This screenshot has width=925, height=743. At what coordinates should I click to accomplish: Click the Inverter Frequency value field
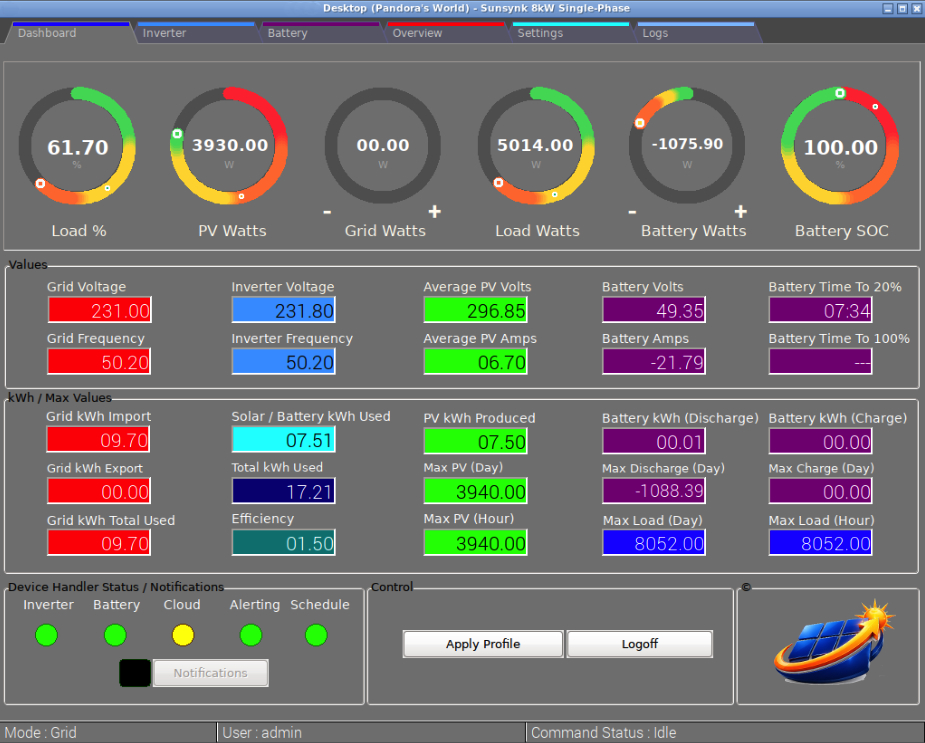pyautogui.click(x=284, y=362)
